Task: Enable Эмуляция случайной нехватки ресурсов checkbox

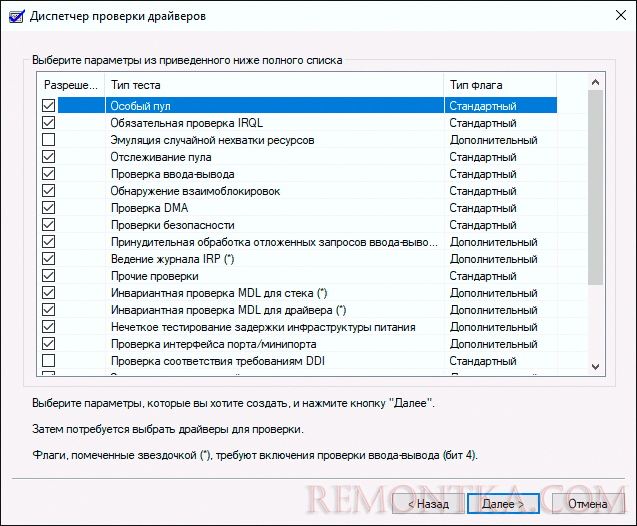Action: point(49,140)
